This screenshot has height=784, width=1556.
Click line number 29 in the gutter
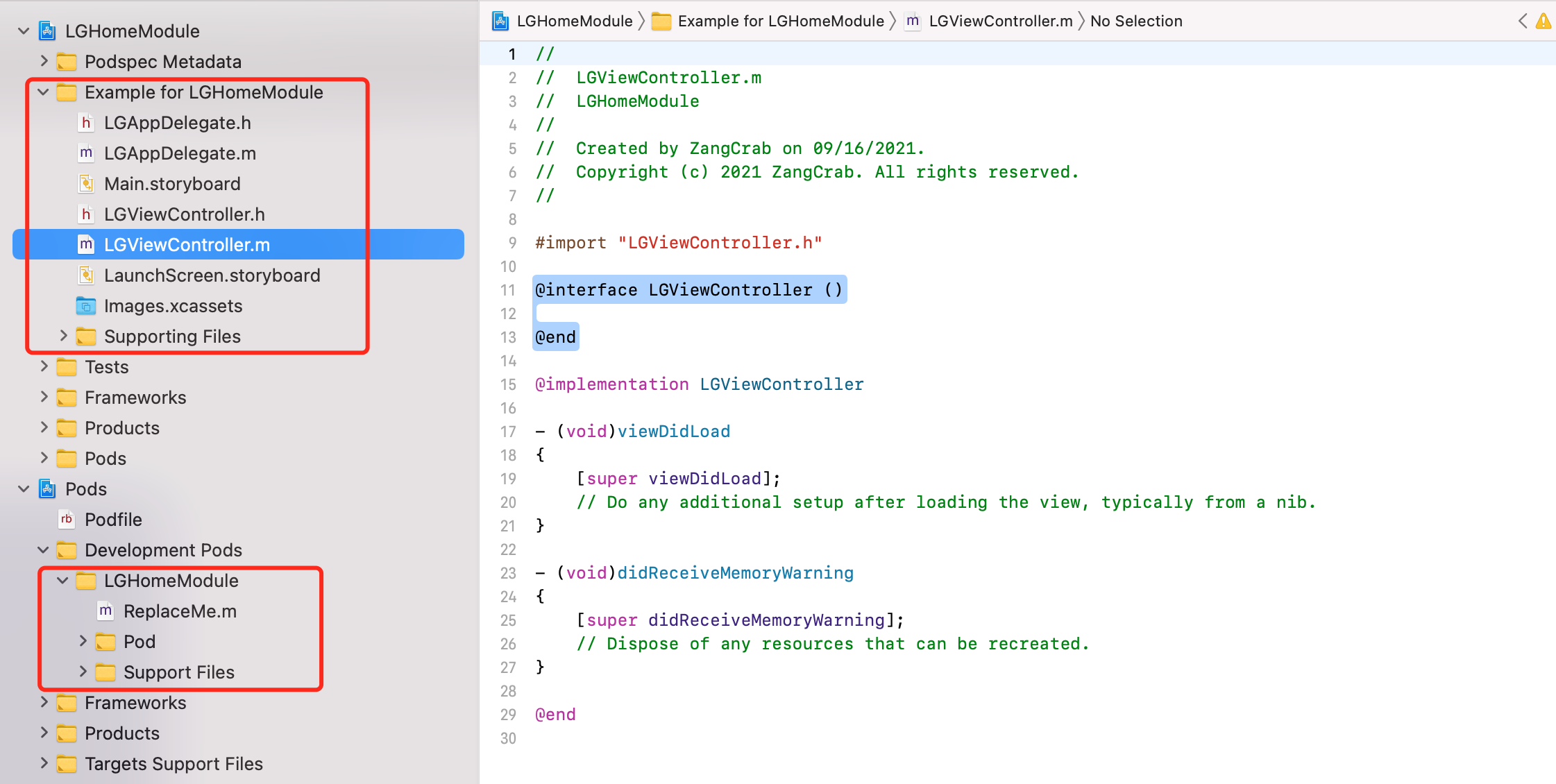coord(508,715)
